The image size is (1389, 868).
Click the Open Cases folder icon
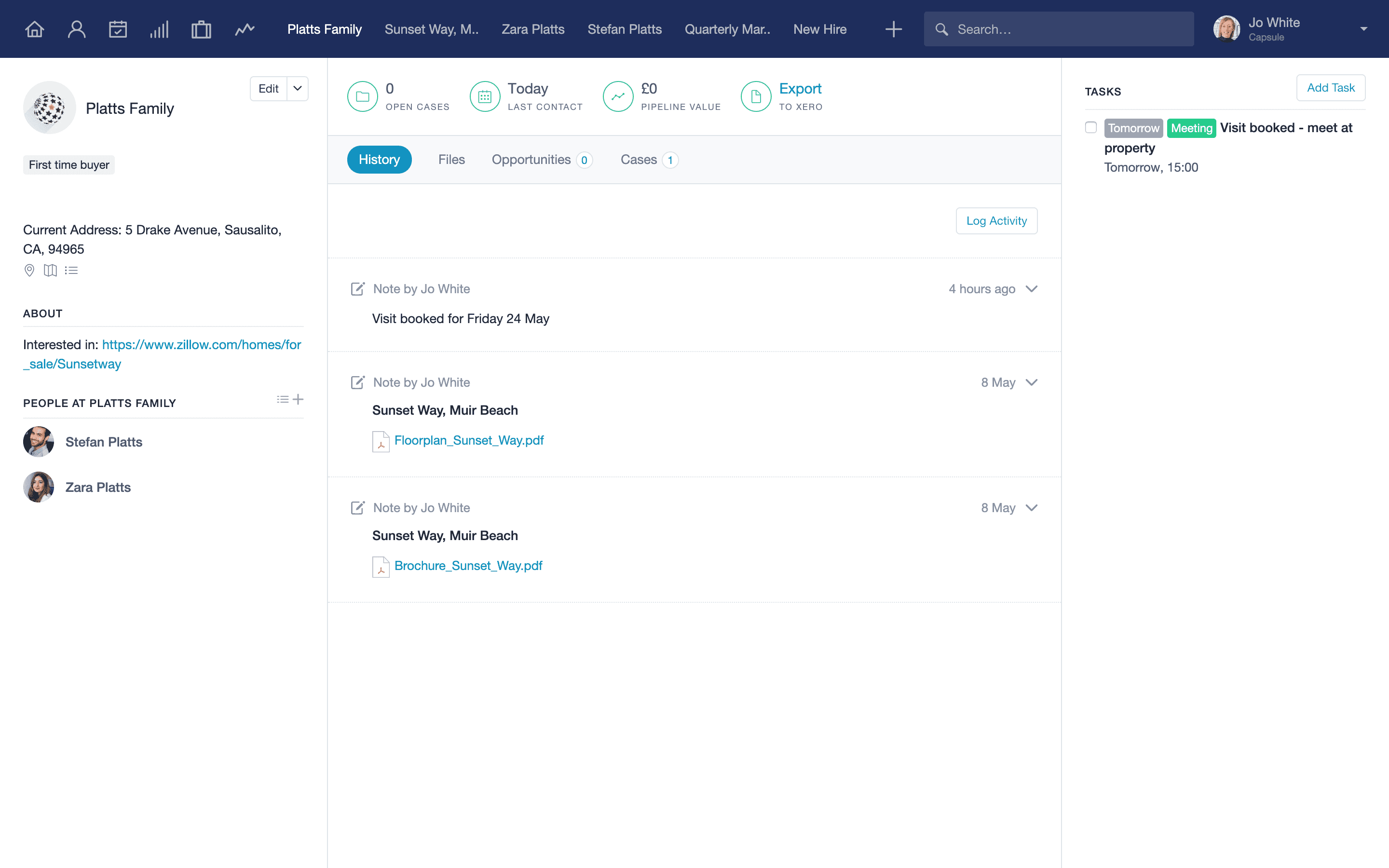363,96
